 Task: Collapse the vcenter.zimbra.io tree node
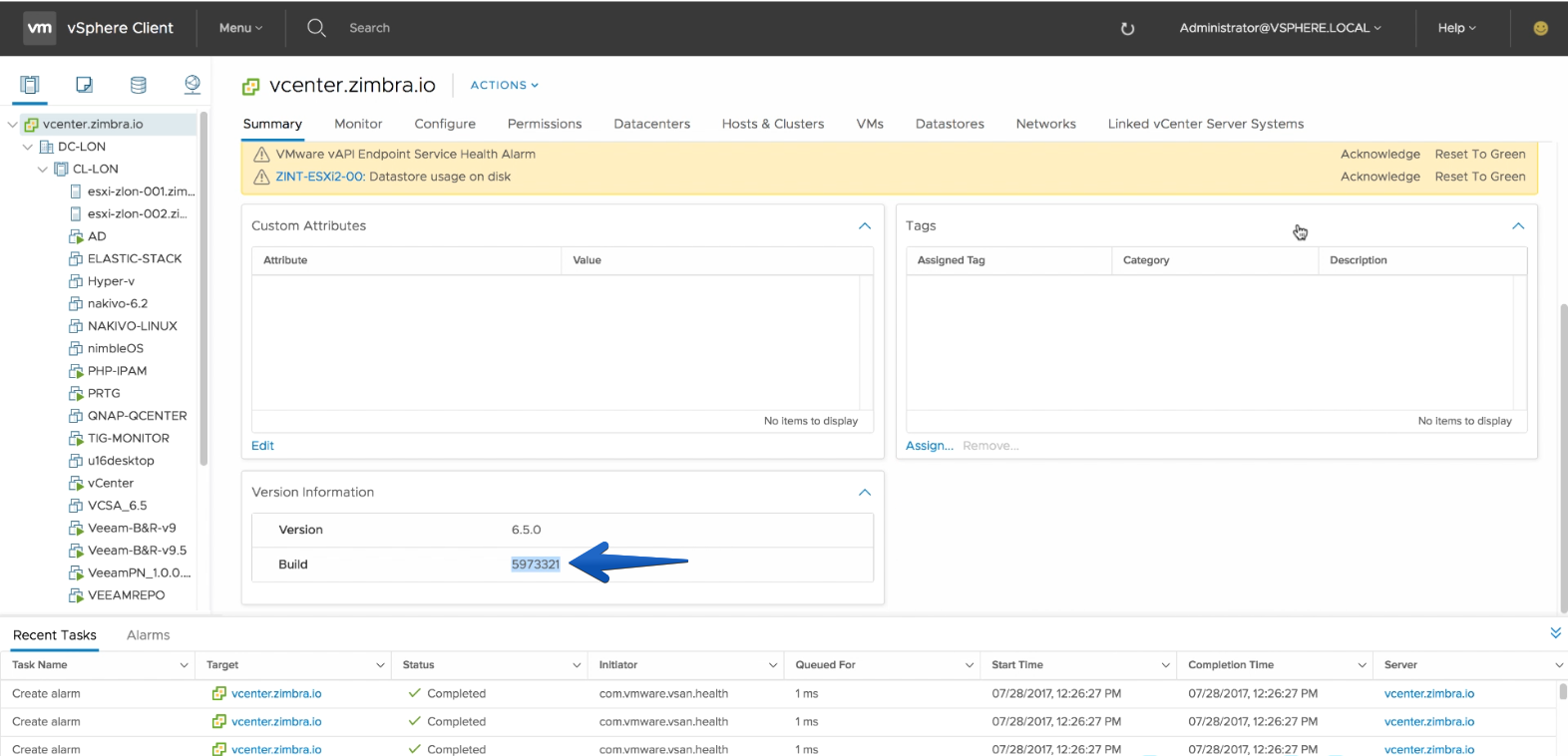12,125
